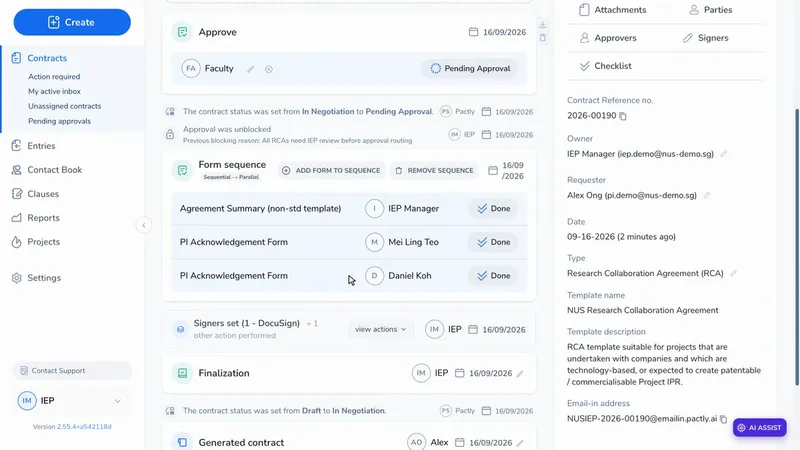Open the Contracts section

click(x=47, y=58)
